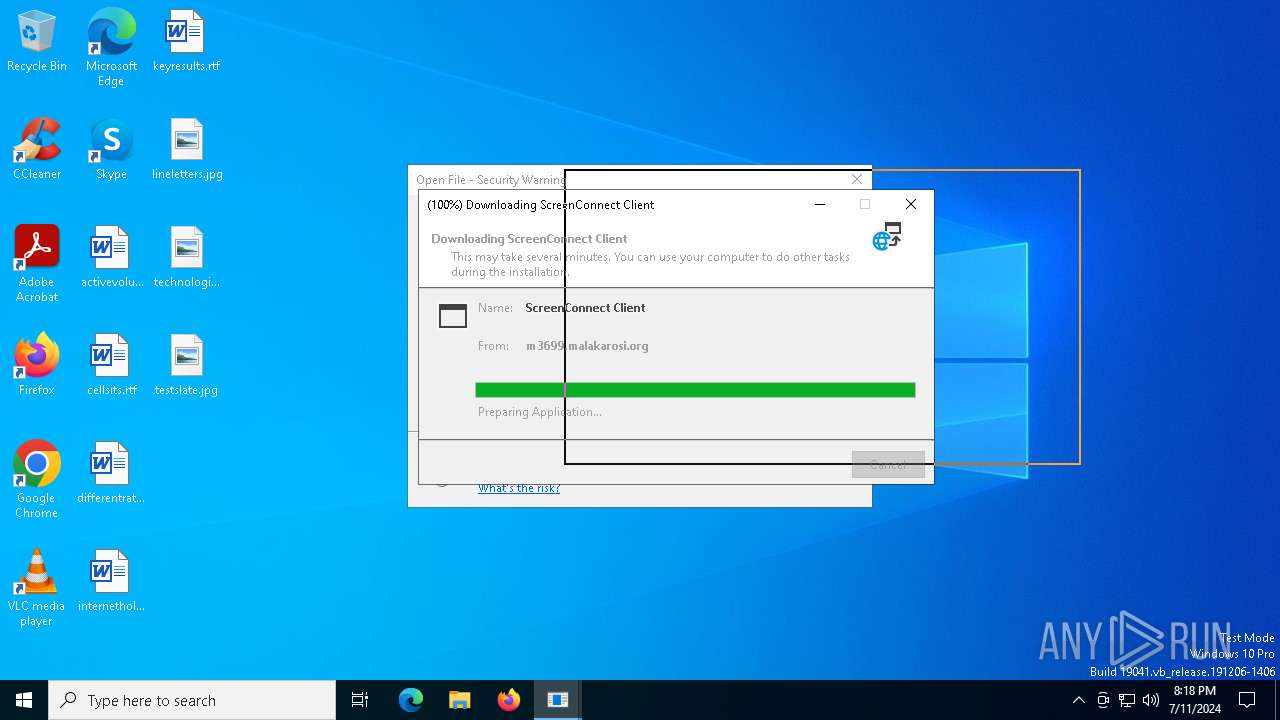The image size is (1280, 720).
Task: Close the Downloading ScreenConnect Client dialog
Action: click(x=910, y=204)
